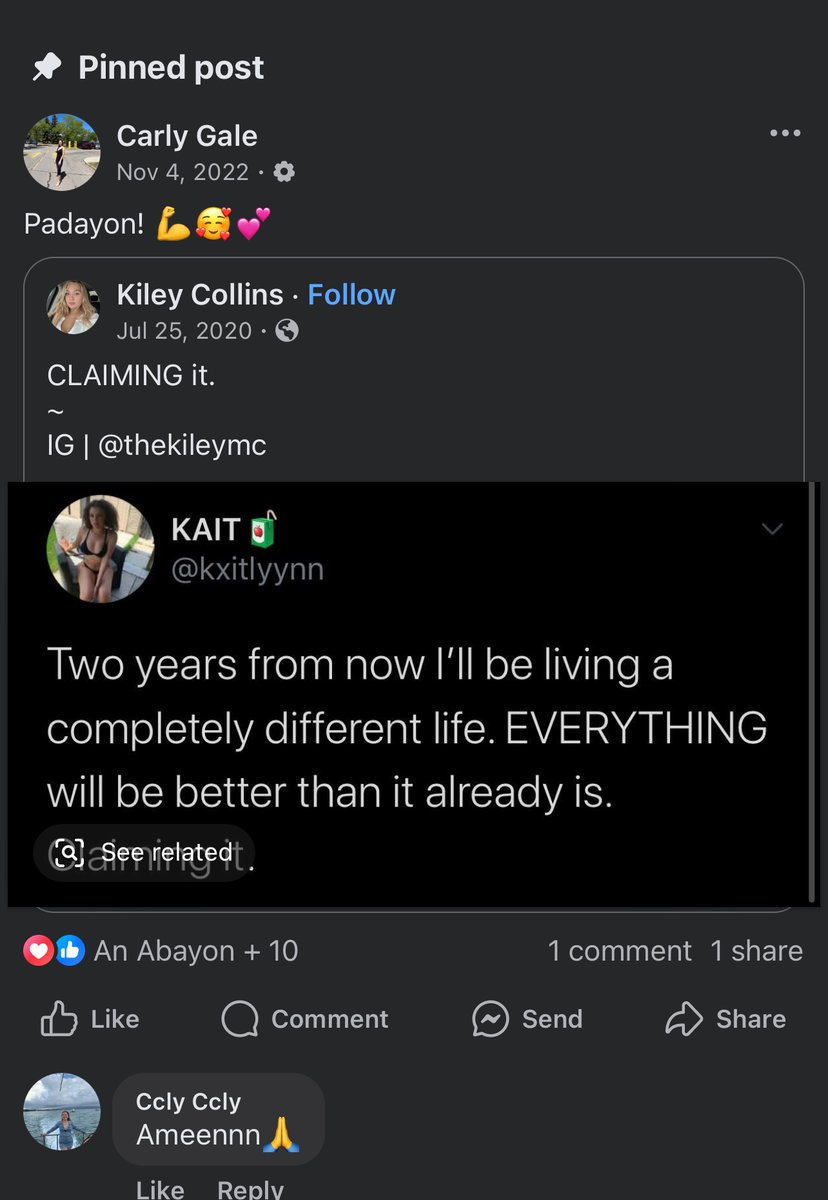
Task: Tap the Comment speech bubble icon
Action: [x=240, y=1019]
